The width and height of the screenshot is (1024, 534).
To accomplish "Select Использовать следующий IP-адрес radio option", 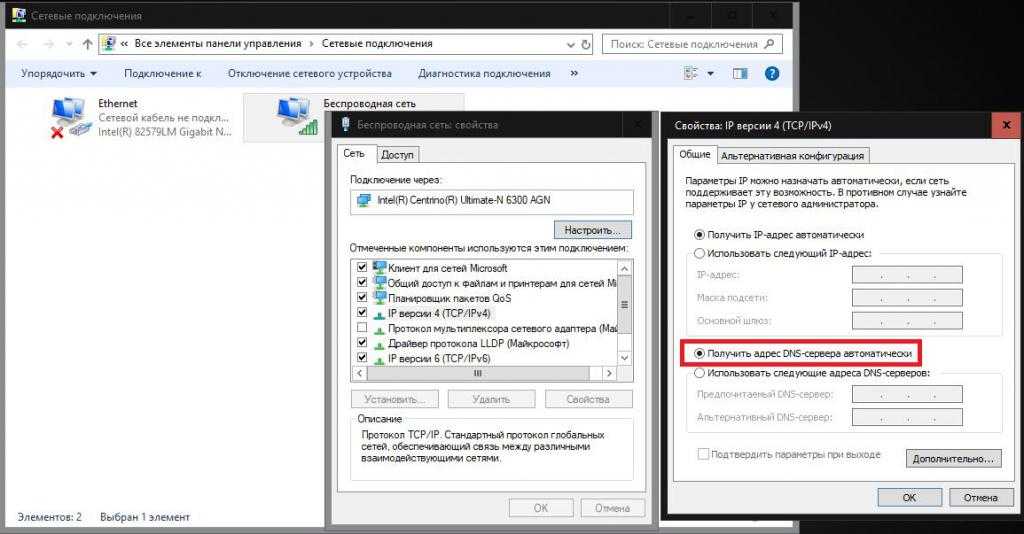I will coord(699,254).
